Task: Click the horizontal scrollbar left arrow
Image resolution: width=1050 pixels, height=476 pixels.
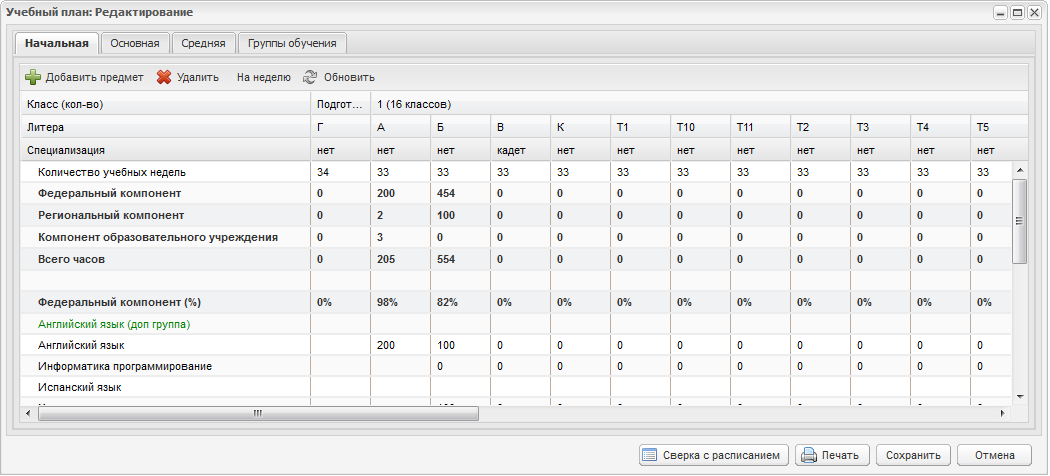Action: (x=28, y=414)
